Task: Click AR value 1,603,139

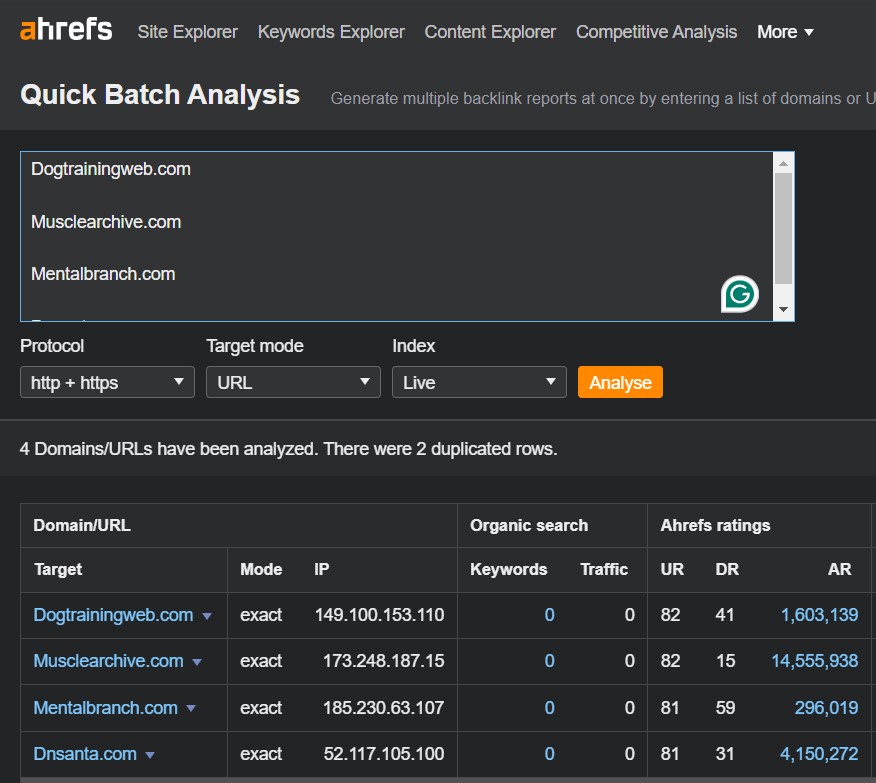Action: 819,615
